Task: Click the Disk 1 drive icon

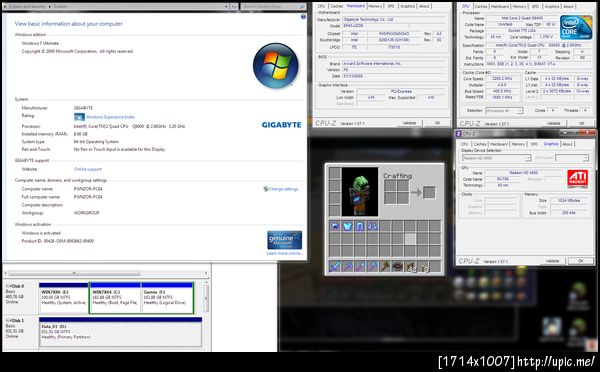Action: (8, 320)
